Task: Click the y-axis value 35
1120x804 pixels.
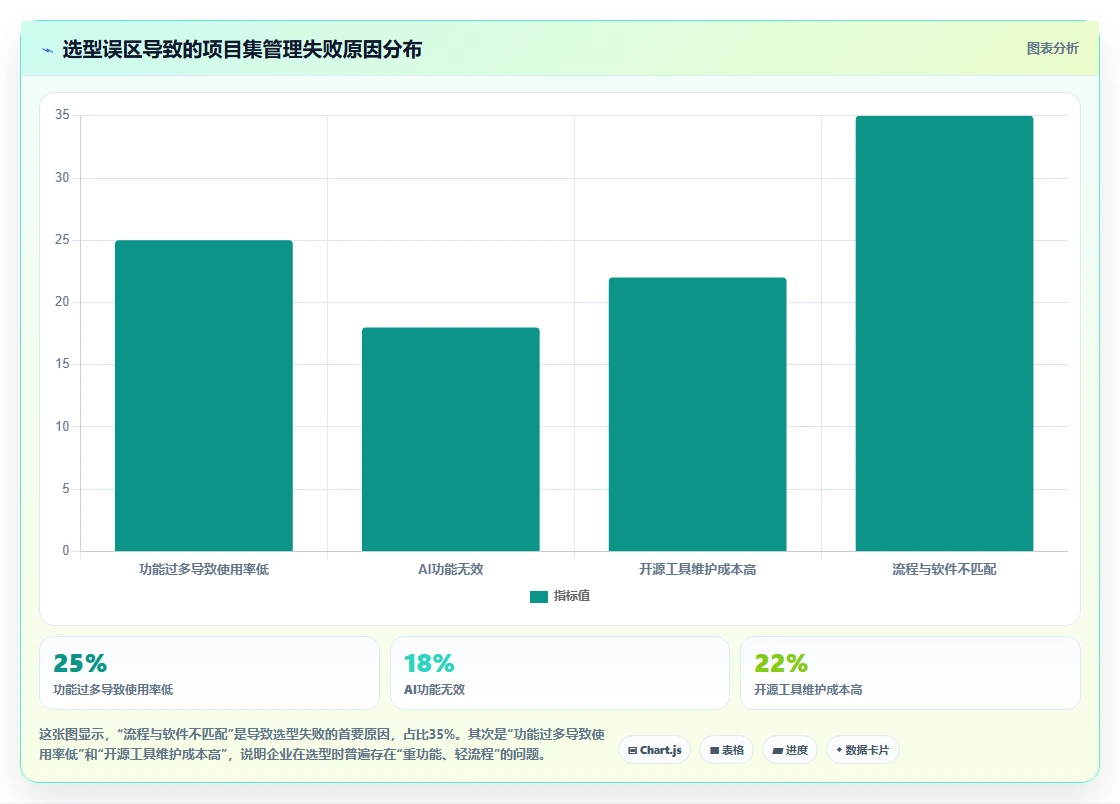Action: click(62, 115)
